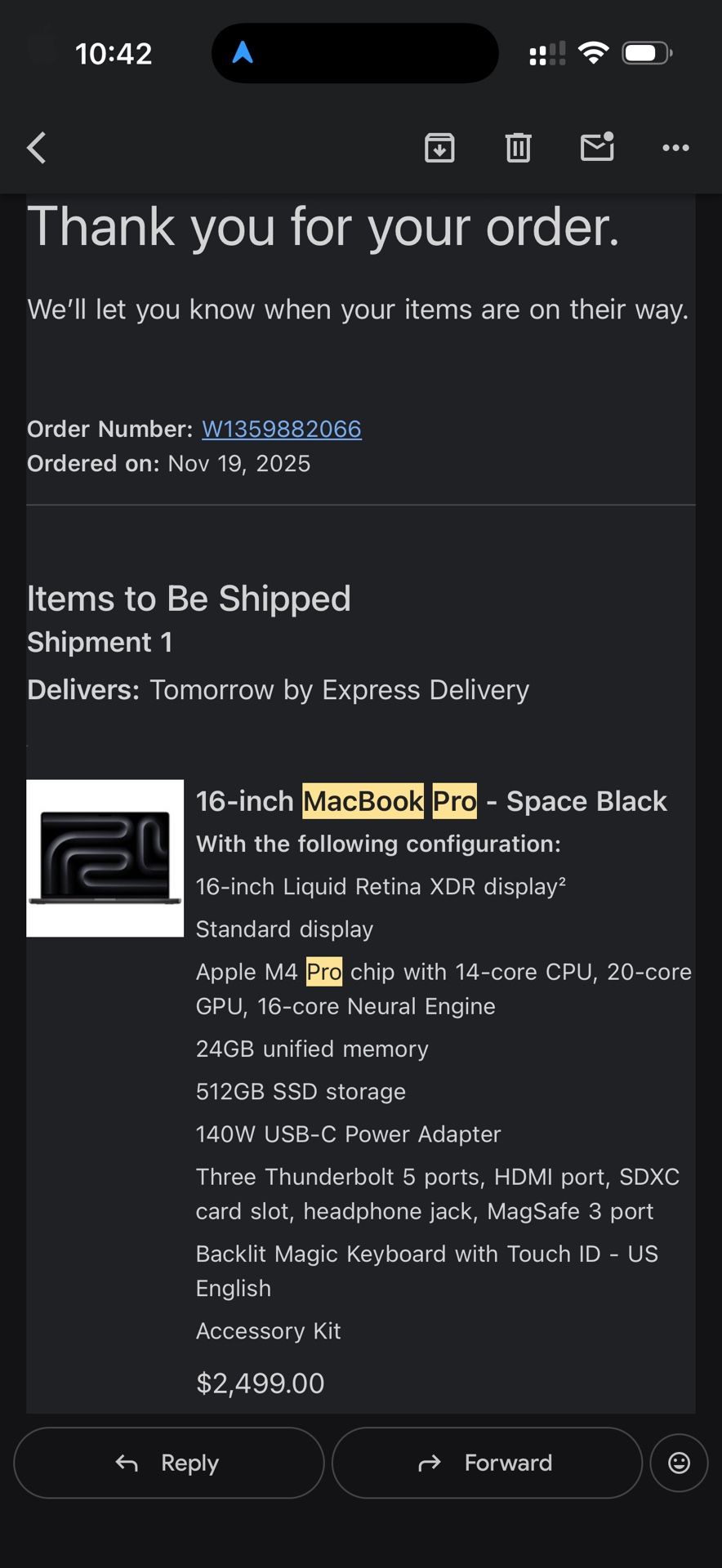The image size is (722, 1568).
Task: Open the emoji reaction picker
Action: pos(679,1463)
